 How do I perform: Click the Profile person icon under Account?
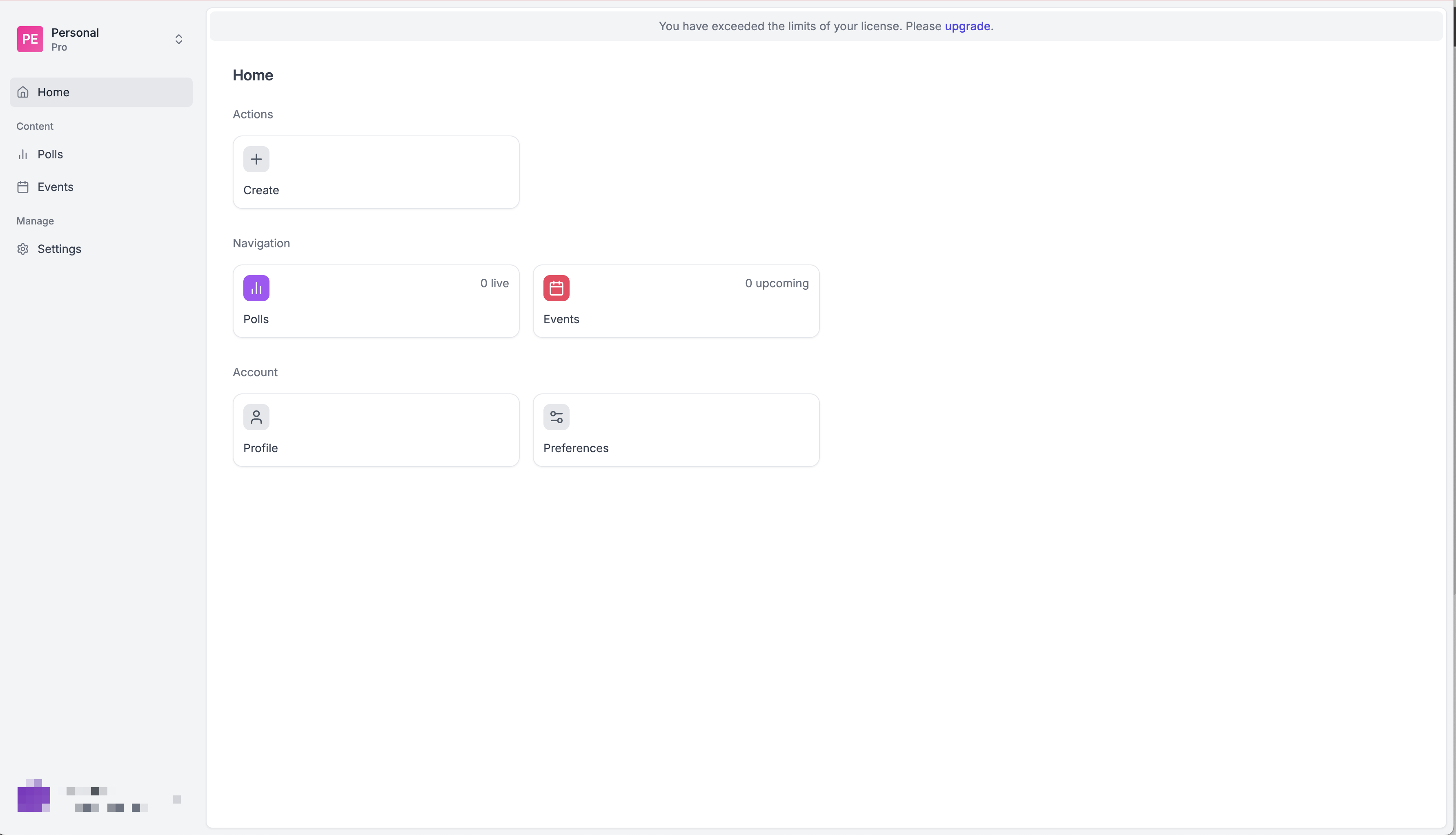coord(256,417)
